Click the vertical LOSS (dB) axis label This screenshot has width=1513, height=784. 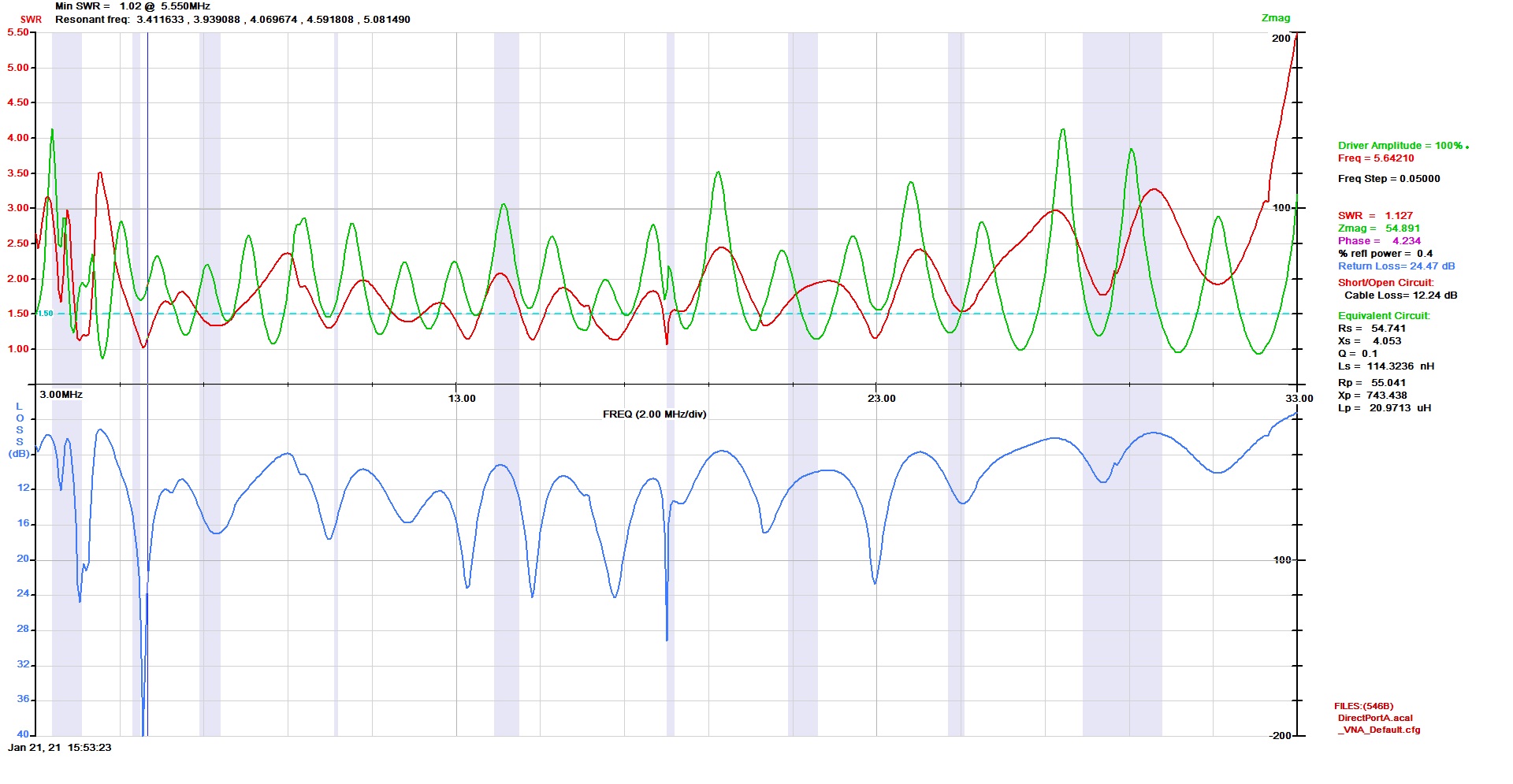pos(20,430)
